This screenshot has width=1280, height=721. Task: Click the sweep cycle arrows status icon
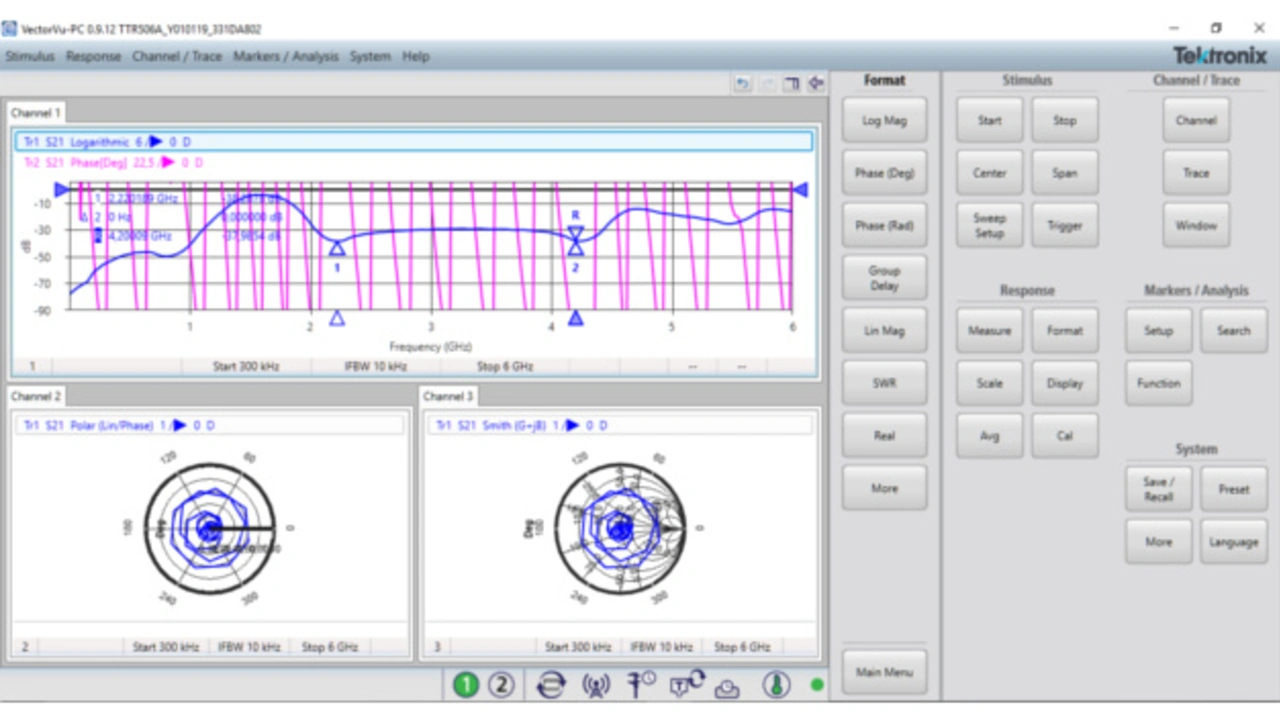(x=551, y=685)
